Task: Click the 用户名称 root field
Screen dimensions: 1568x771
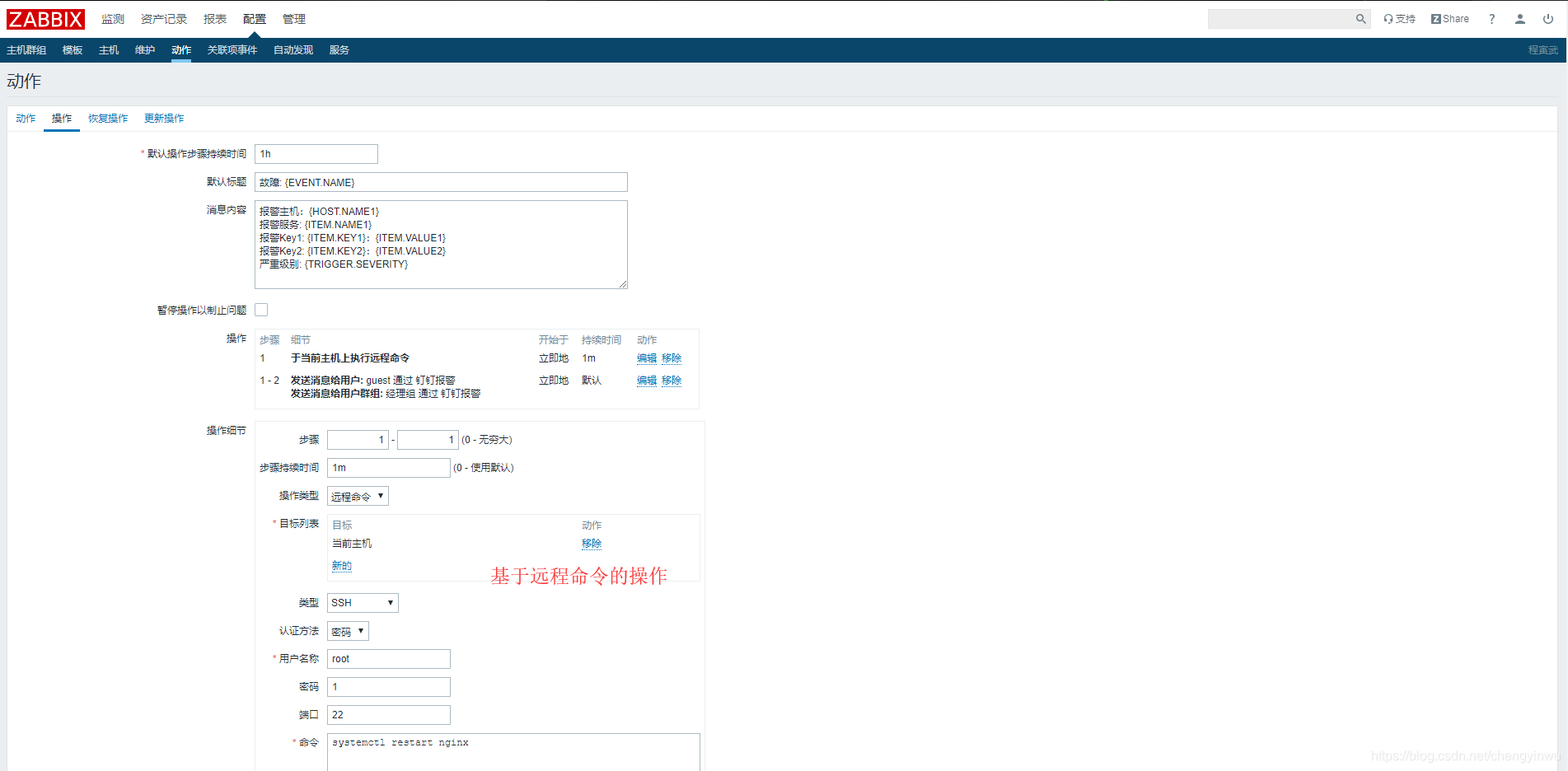Action: (x=389, y=659)
